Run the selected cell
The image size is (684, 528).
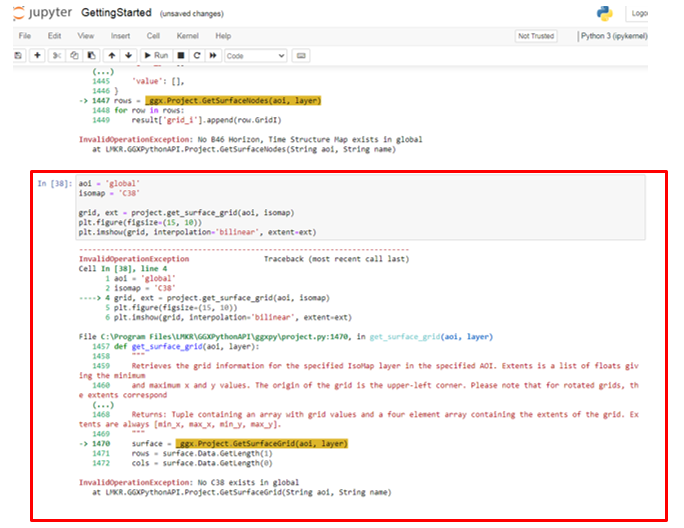[156, 55]
